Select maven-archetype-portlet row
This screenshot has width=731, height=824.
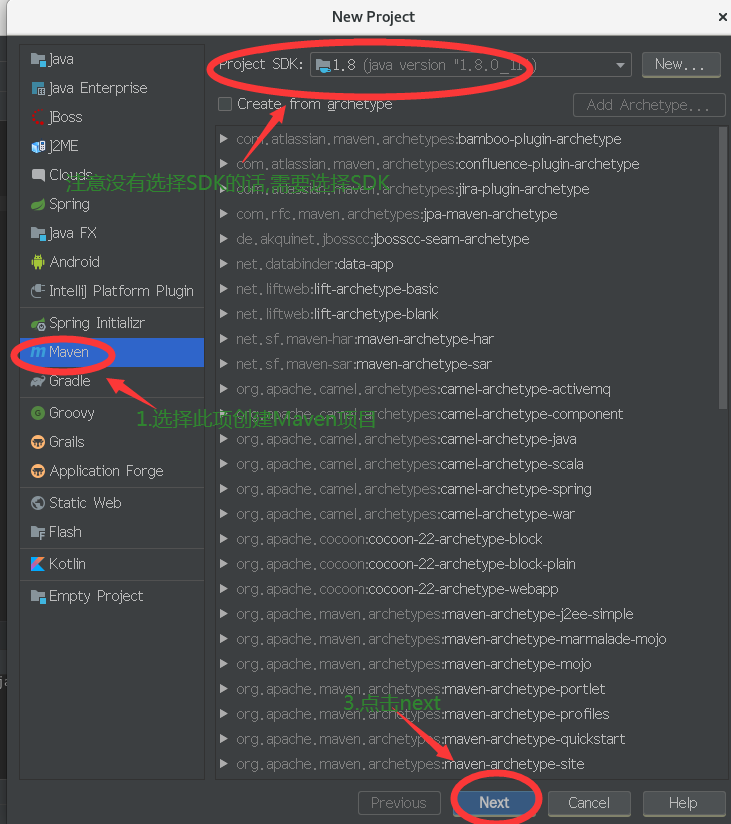coord(466,689)
